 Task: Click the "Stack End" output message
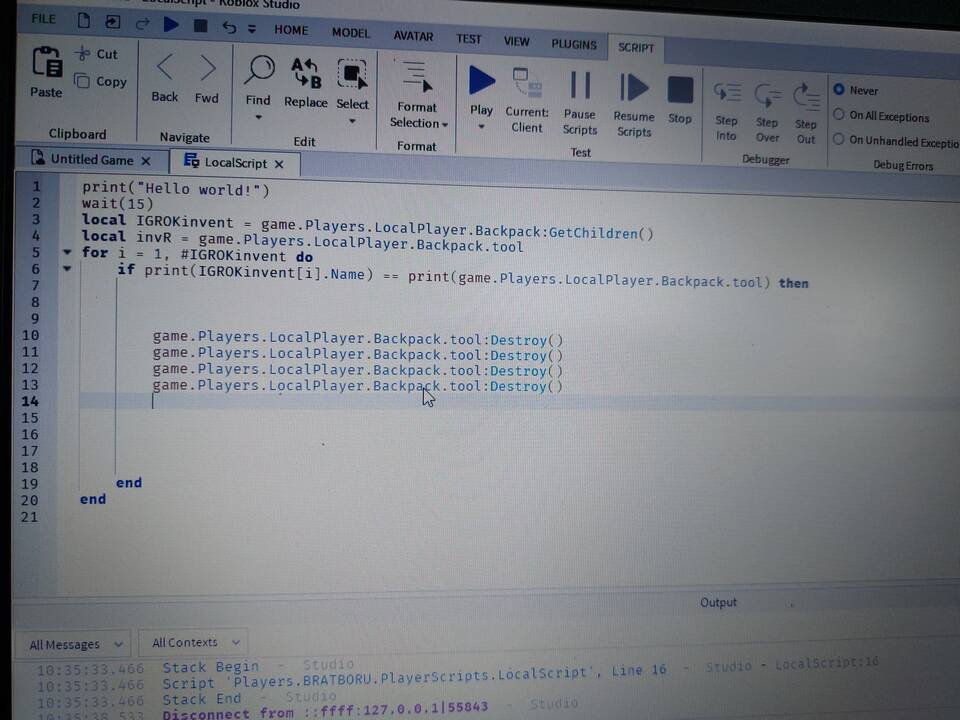click(202, 699)
